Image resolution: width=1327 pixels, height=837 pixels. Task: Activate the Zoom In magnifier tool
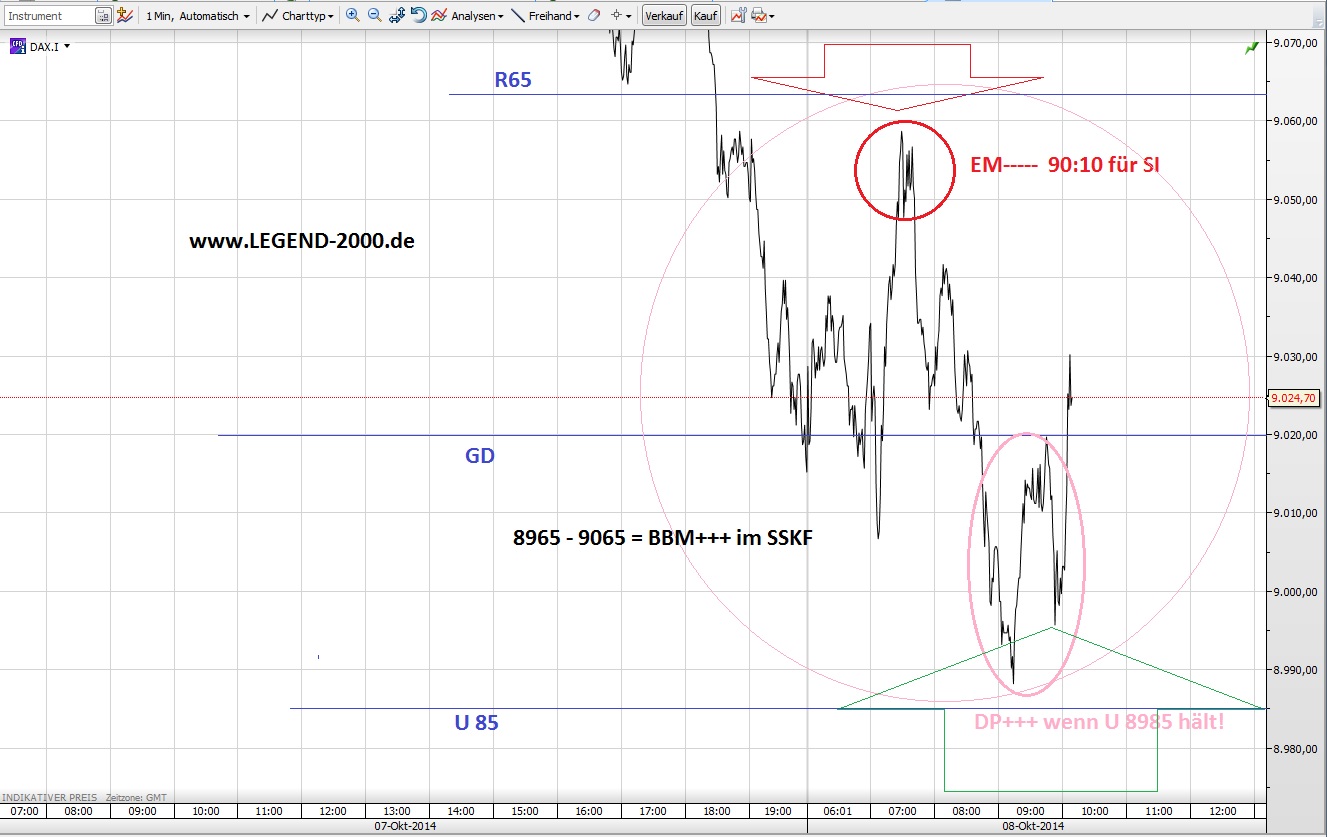352,15
